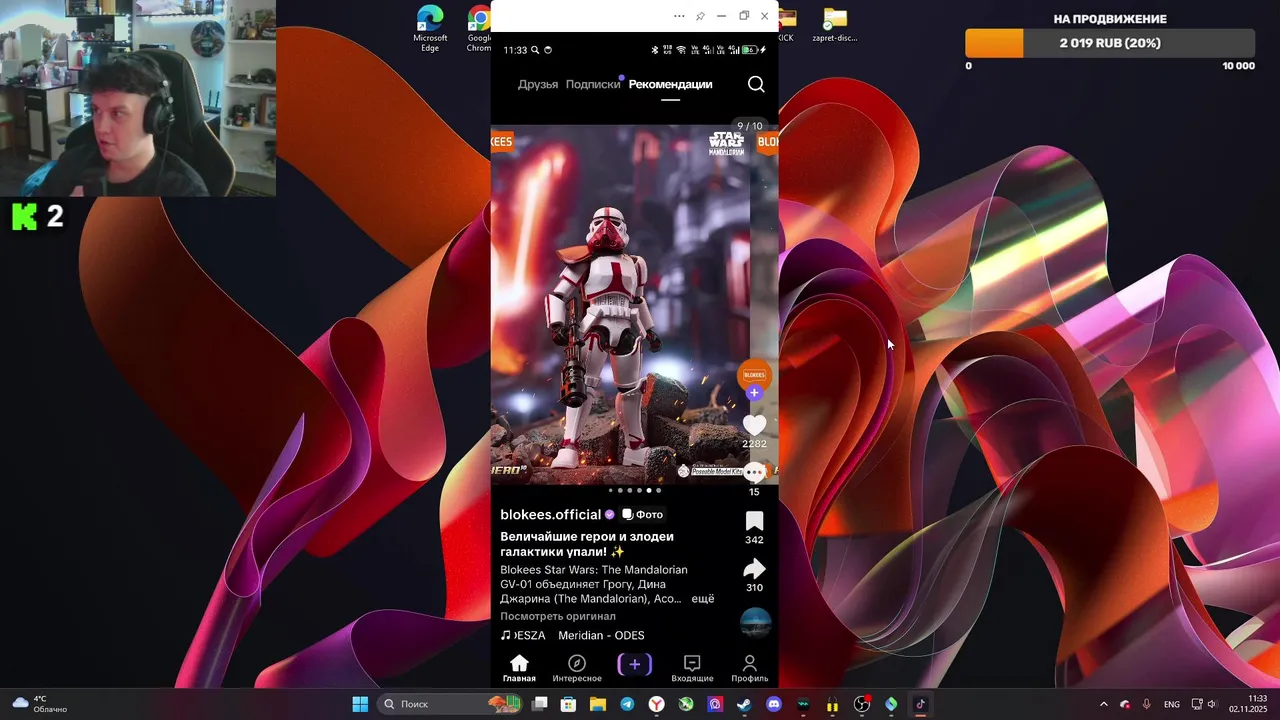This screenshot has height=720, width=1280.
Task: Like the post with the heart icon
Action: (754, 426)
